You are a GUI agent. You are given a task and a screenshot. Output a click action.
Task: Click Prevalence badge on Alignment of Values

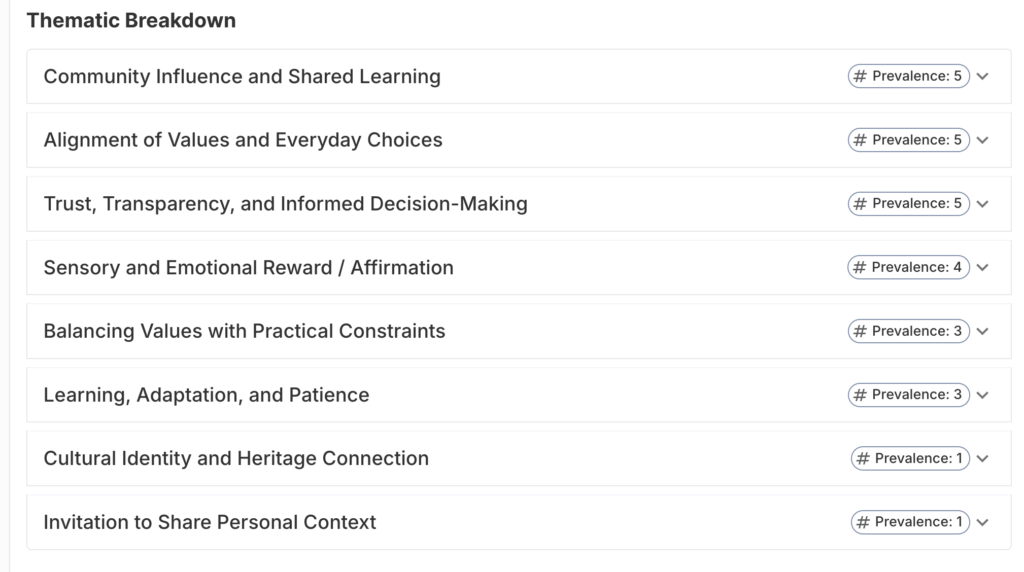909,140
